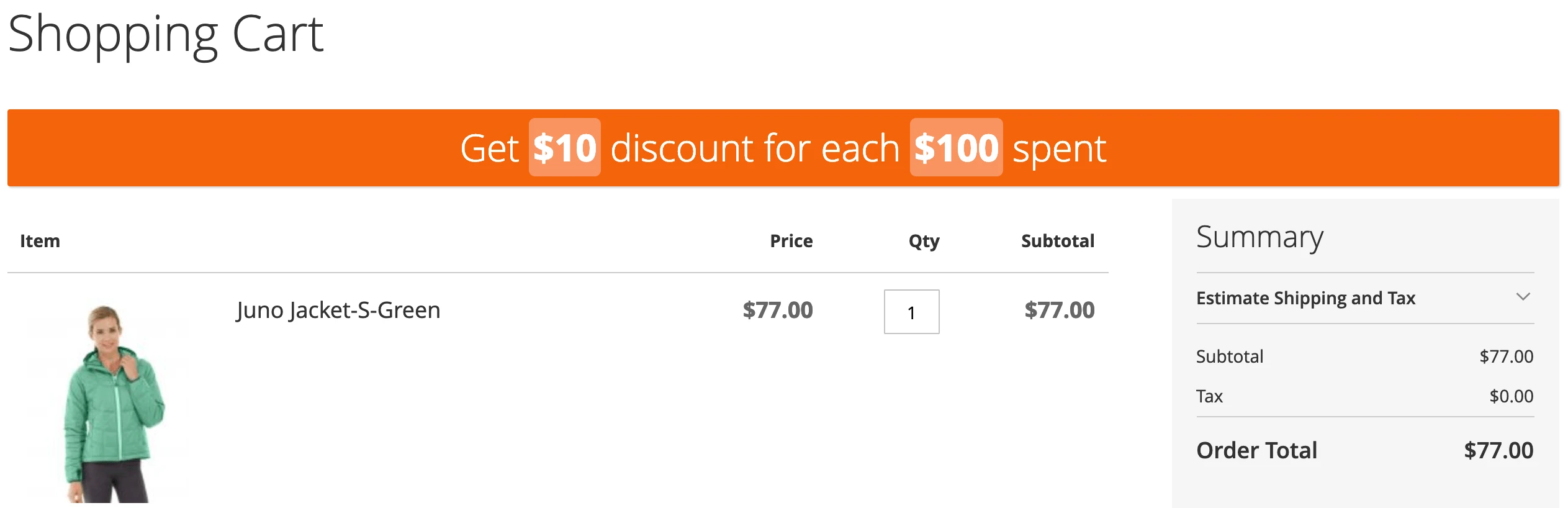Viewport: 1568px width, 508px height.
Task: Click the item price of $77.00
Action: pyautogui.click(x=778, y=311)
